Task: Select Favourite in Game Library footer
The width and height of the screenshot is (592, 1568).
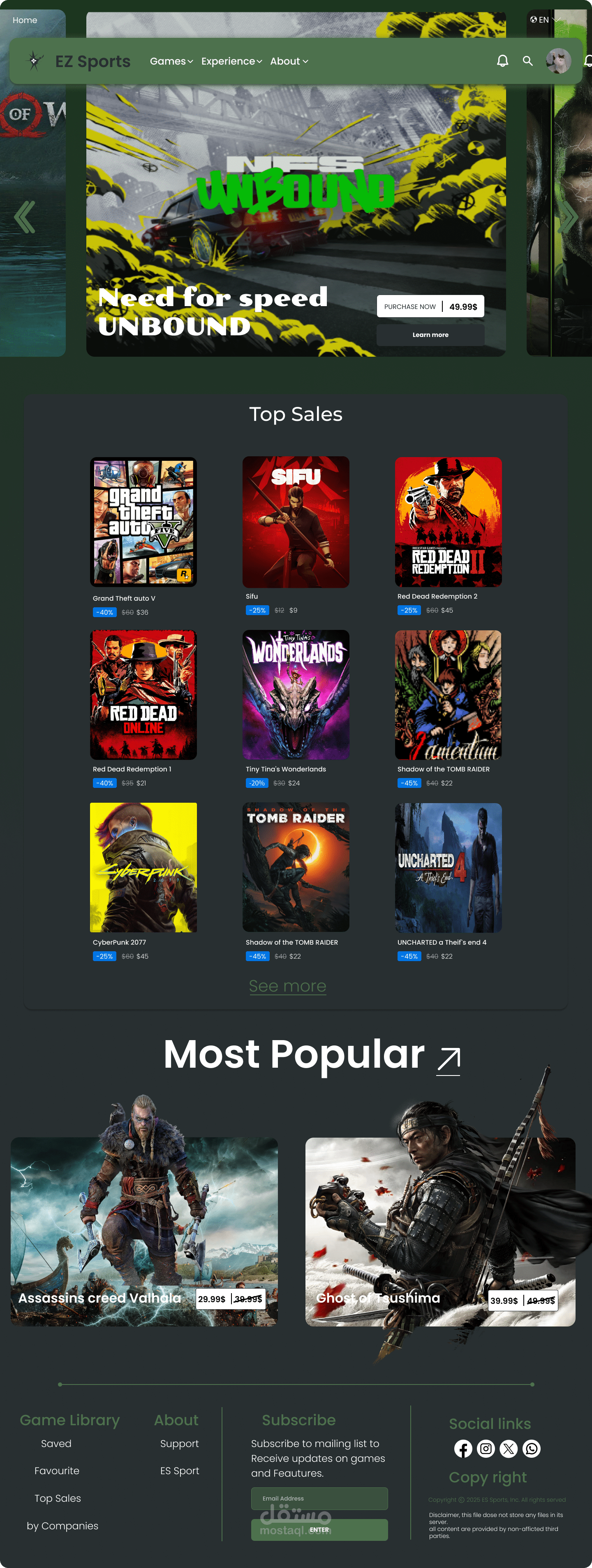Action: pyautogui.click(x=57, y=1470)
